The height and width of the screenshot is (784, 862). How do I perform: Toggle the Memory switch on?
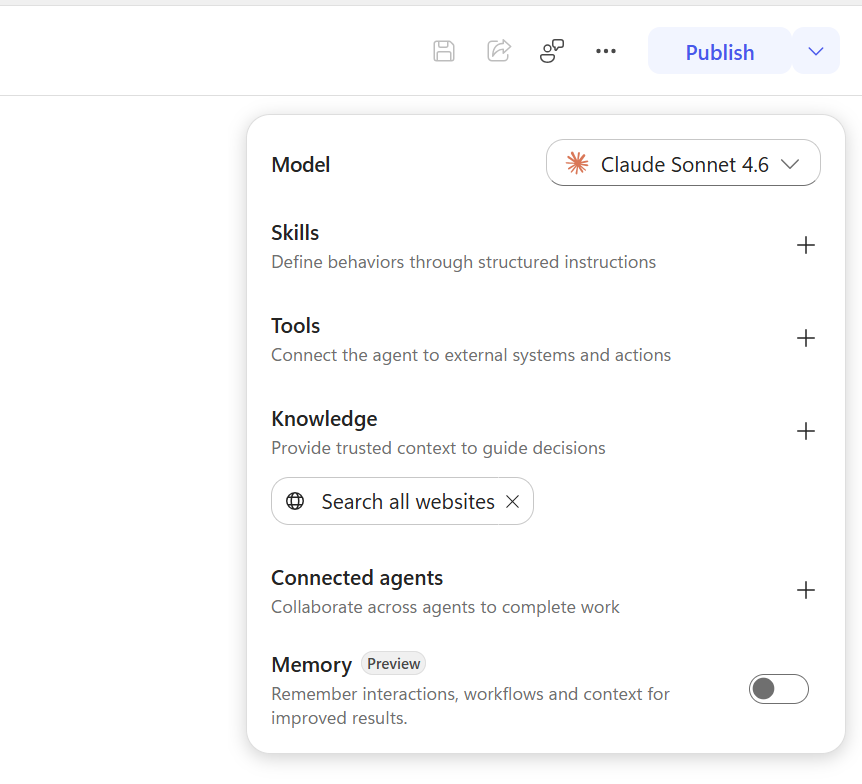pos(778,688)
